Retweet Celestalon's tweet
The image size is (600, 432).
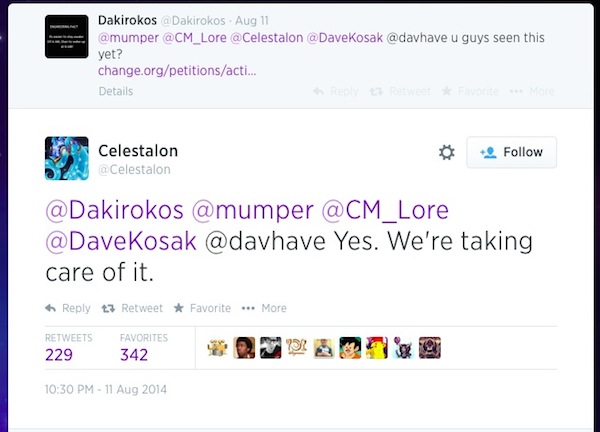click(x=133, y=308)
